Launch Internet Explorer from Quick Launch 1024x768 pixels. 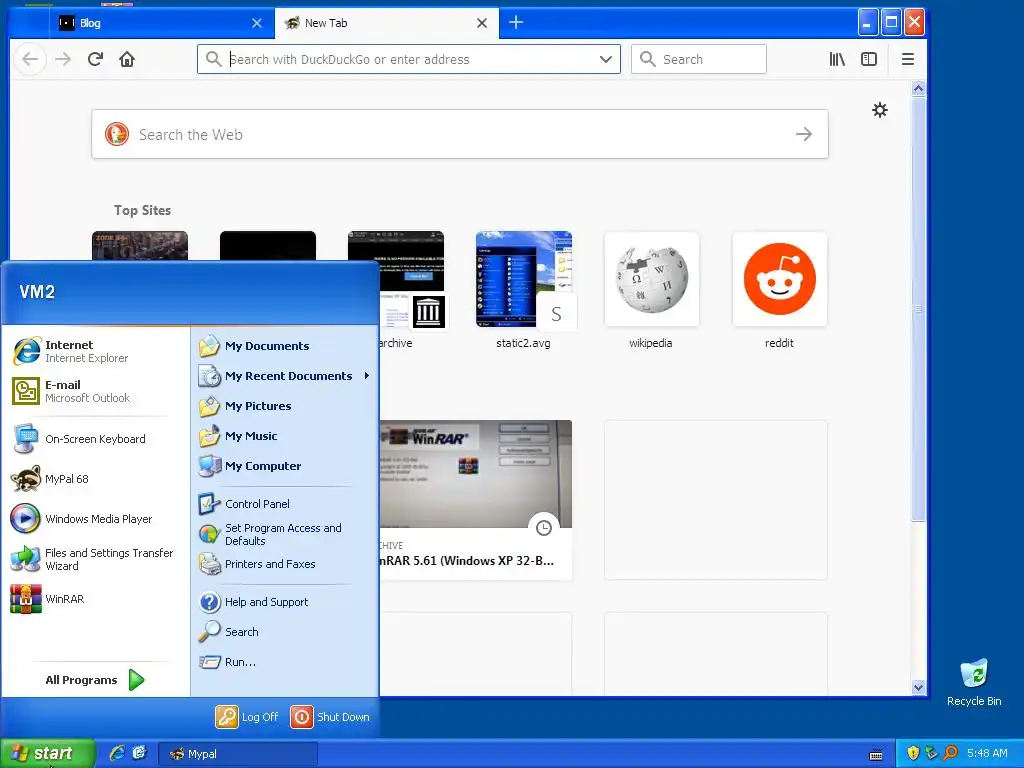pyautogui.click(x=117, y=753)
